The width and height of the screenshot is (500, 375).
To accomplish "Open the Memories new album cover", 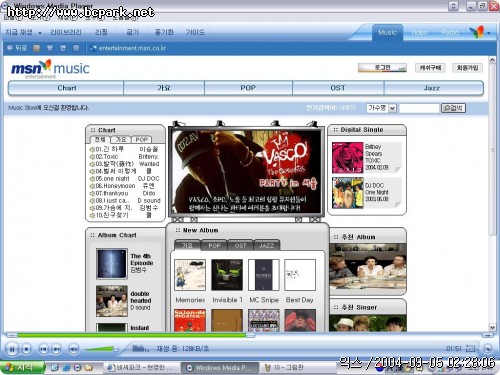I will [190, 275].
